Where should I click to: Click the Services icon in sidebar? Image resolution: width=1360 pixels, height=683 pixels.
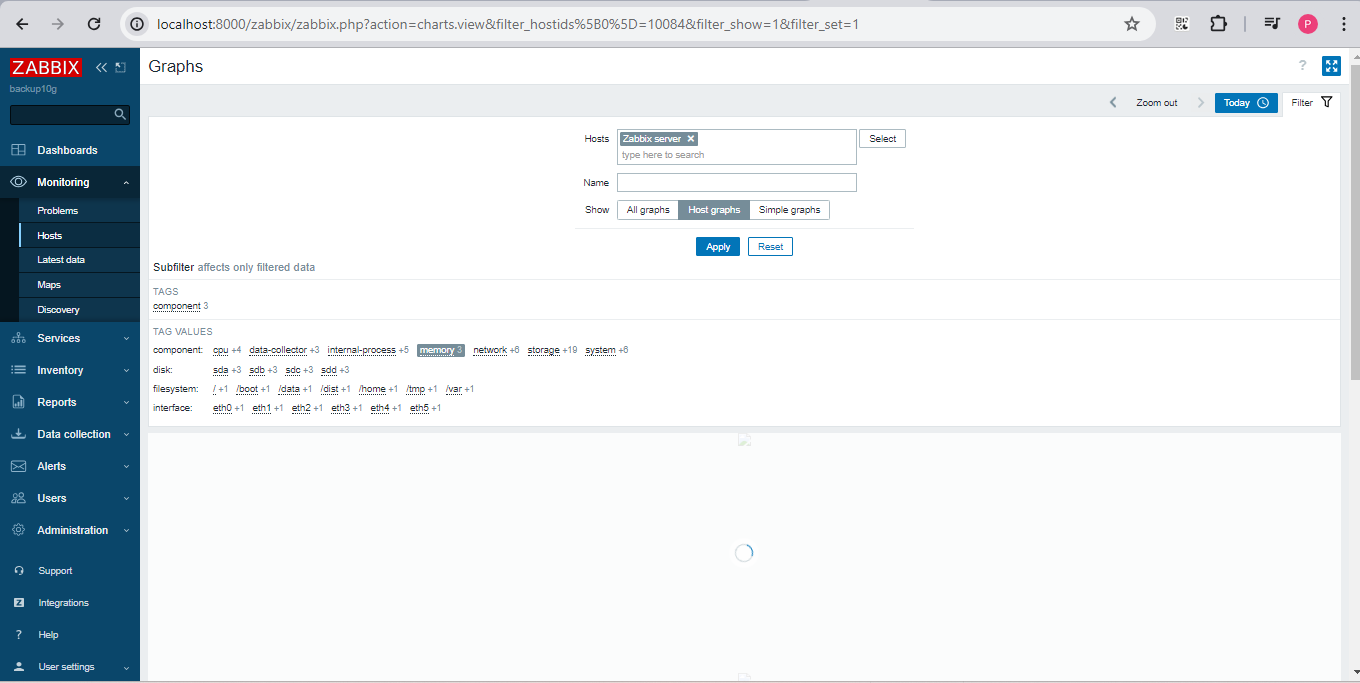[18, 338]
